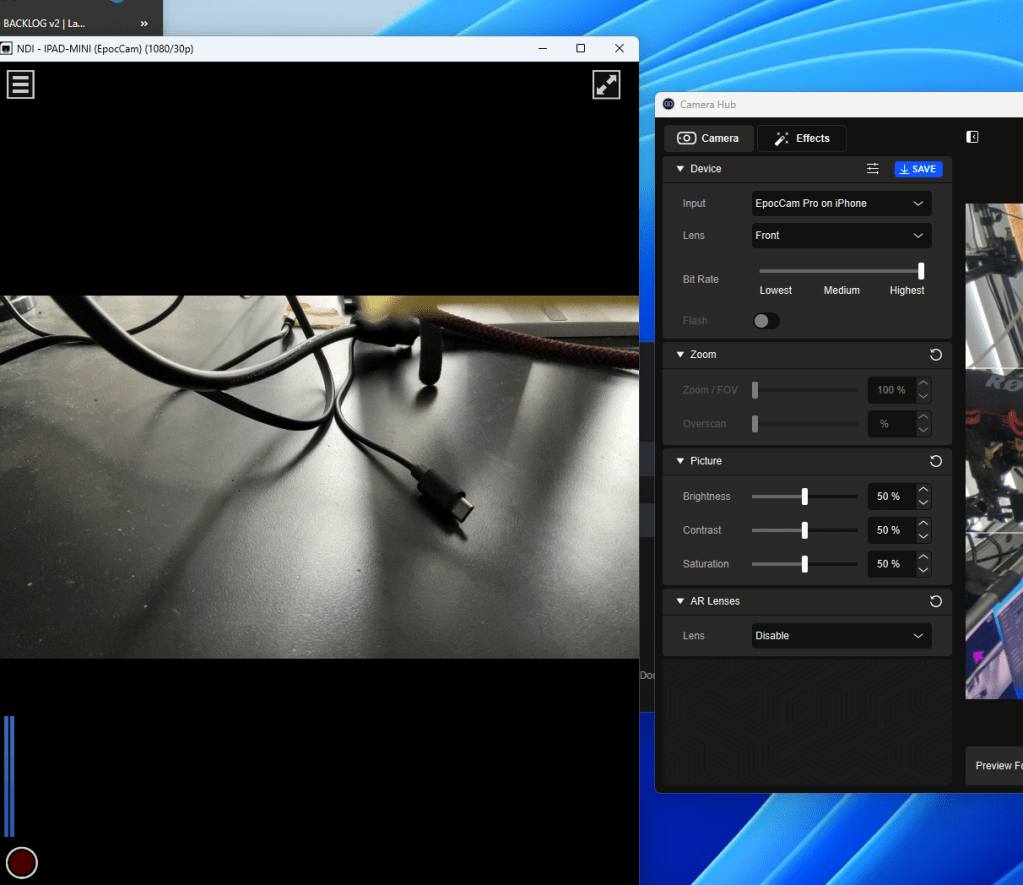The width and height of the screenshot is (1023, 885).
Task: Reset the Zoom section settings
Action: click(936, 354)
